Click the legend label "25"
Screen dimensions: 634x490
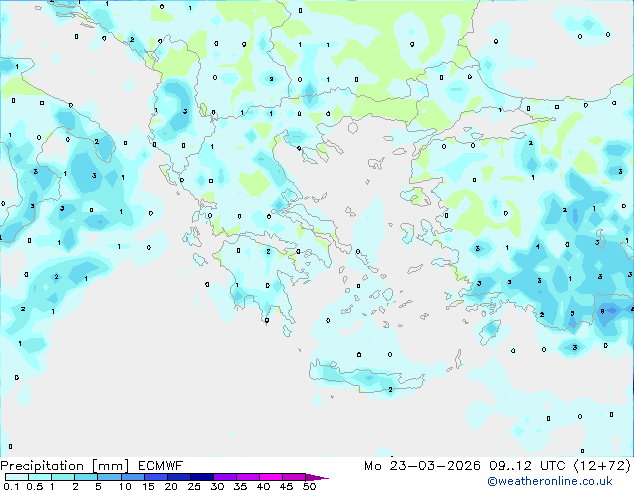click(x=194, y=486)
